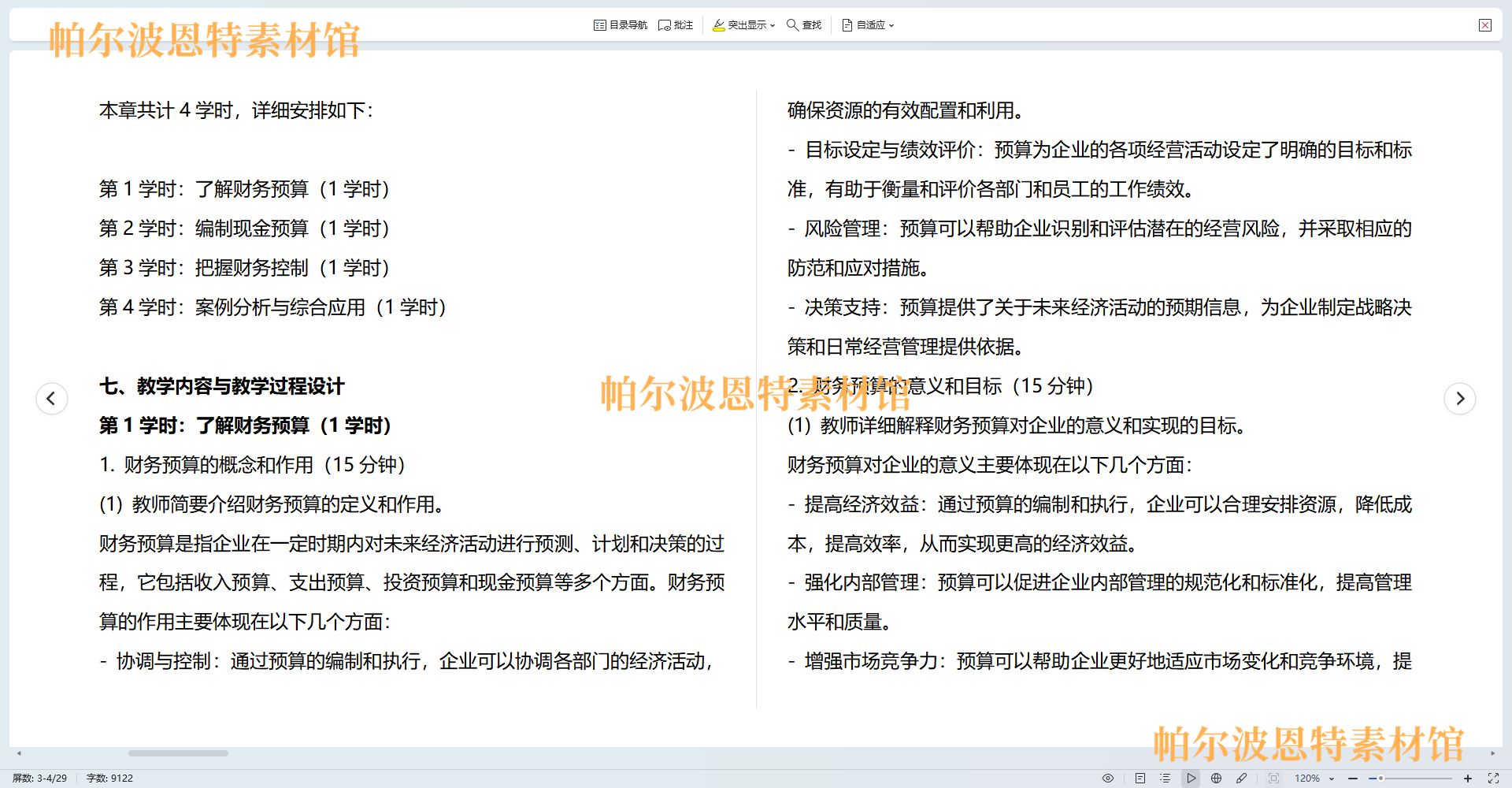Click the line 第 4 学时：案例分析与综合应用

point(273,307)
